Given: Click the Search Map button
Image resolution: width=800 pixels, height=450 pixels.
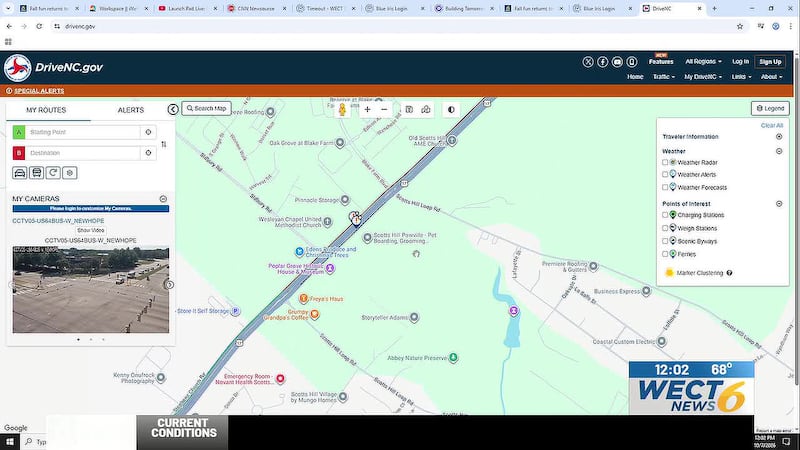Looking at the screenshot, I should [207, 109].
